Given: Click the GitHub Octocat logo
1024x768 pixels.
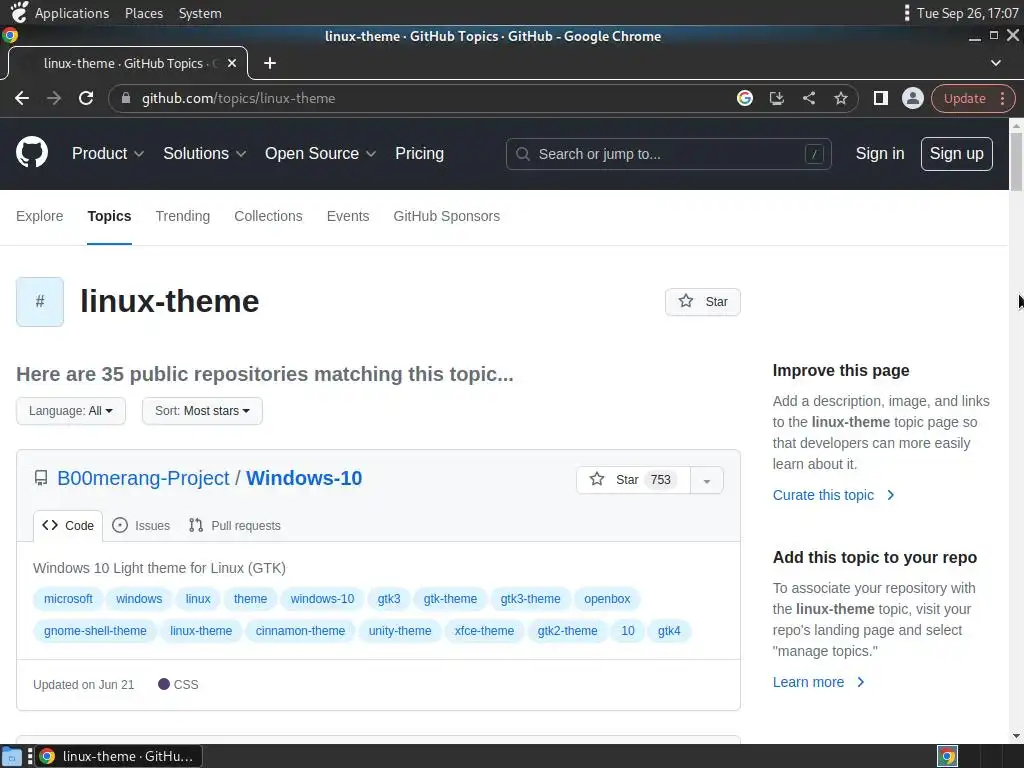Looking at the screenshot, I should (x=32, y=153).
